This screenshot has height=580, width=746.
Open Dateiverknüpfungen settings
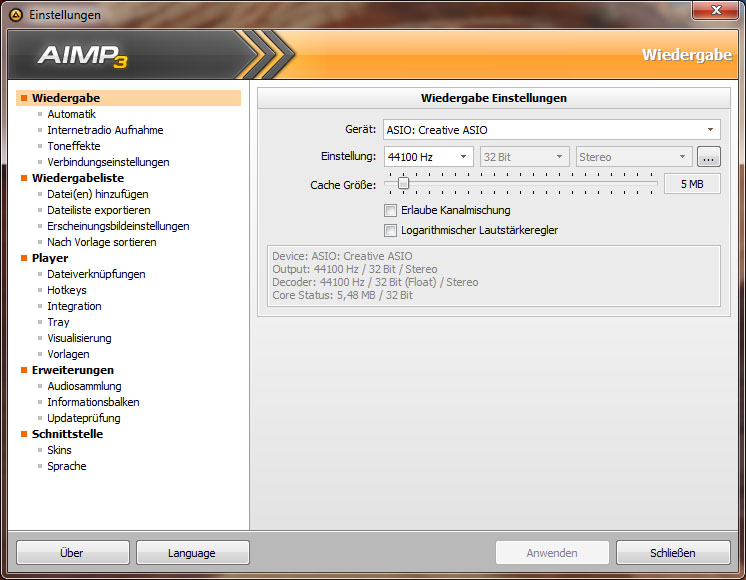96,274
